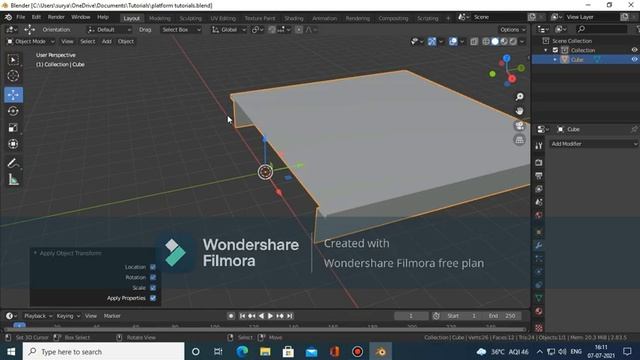640x360 pixels.
Task: Click the Blender logo menu icon
Action: (x=8, y=17)
